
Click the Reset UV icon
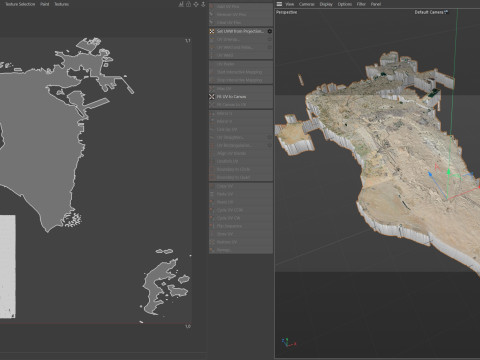[212, 202]
